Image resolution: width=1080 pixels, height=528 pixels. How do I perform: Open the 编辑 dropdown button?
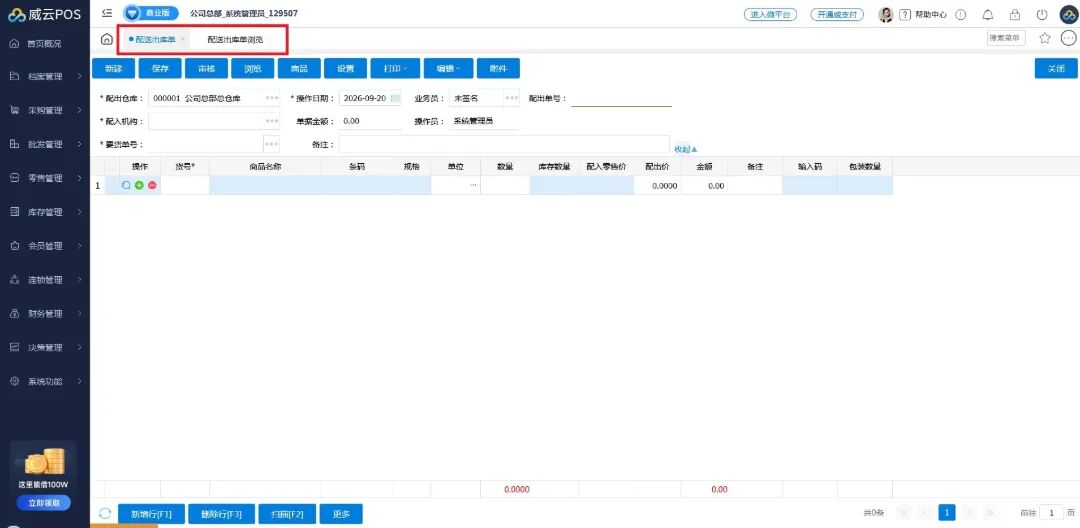point(448,68)
